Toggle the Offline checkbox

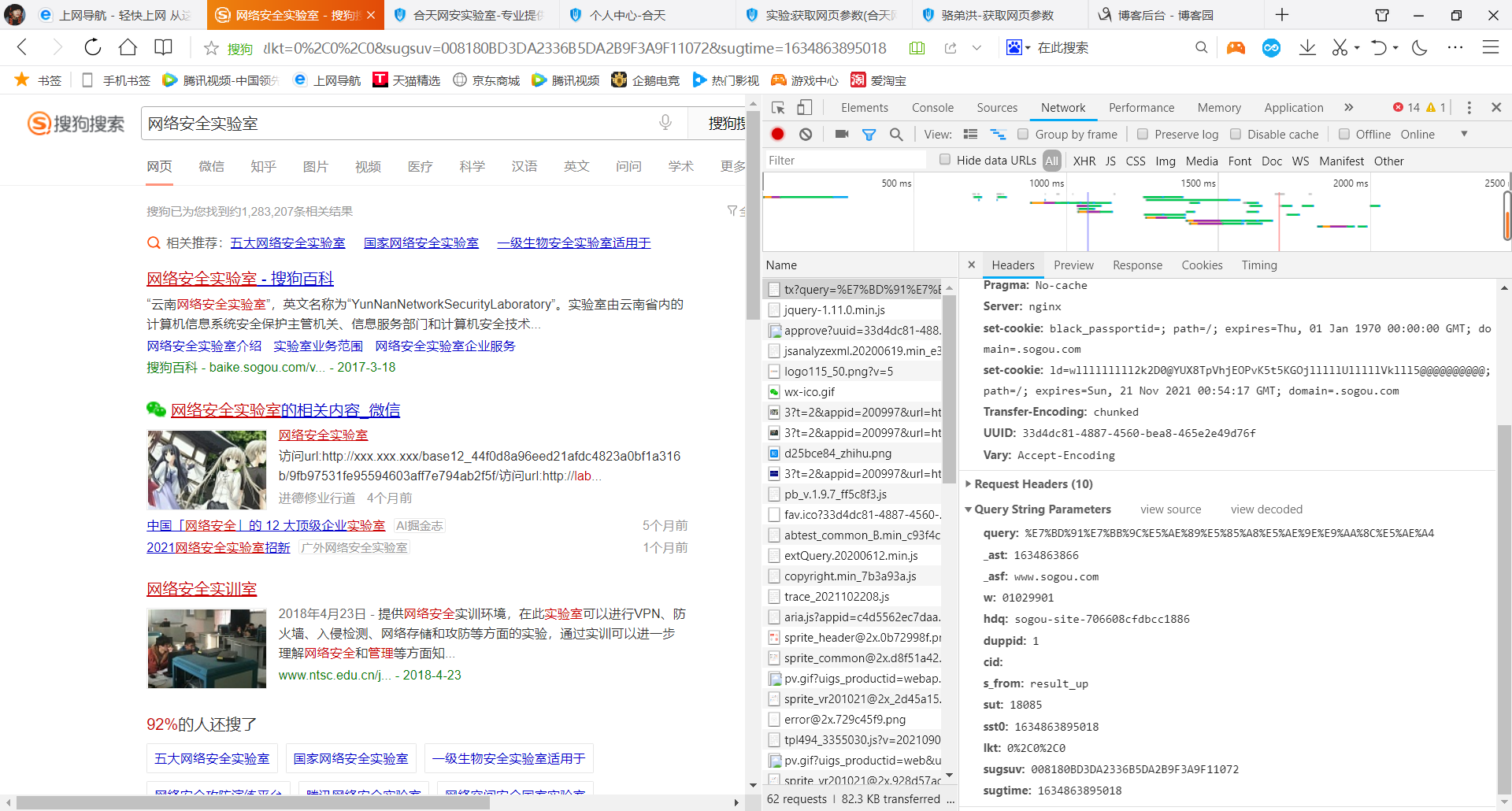click(x=1344, y=134)
